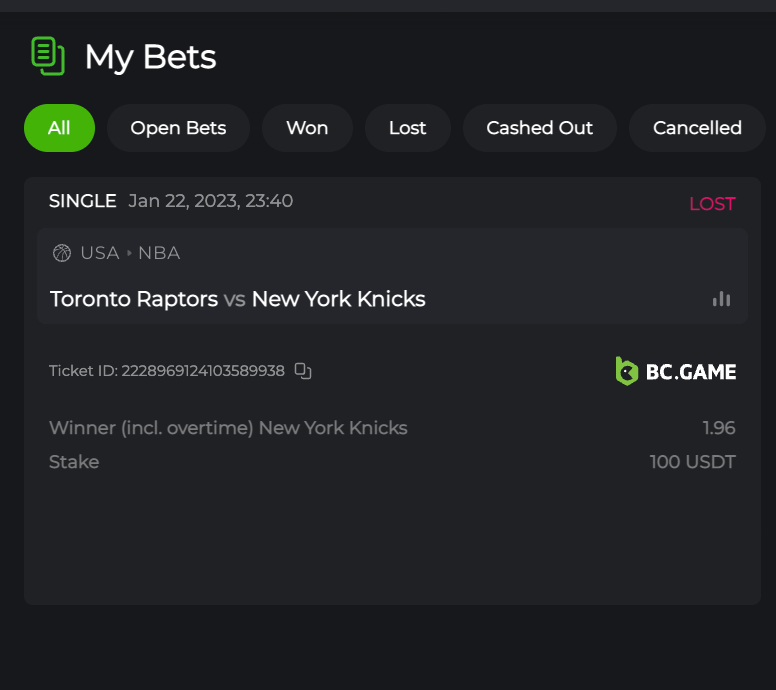Click the 100 USDT stake amount
The height and width of the screenshot is (690, 776).
tap(692, 462)
